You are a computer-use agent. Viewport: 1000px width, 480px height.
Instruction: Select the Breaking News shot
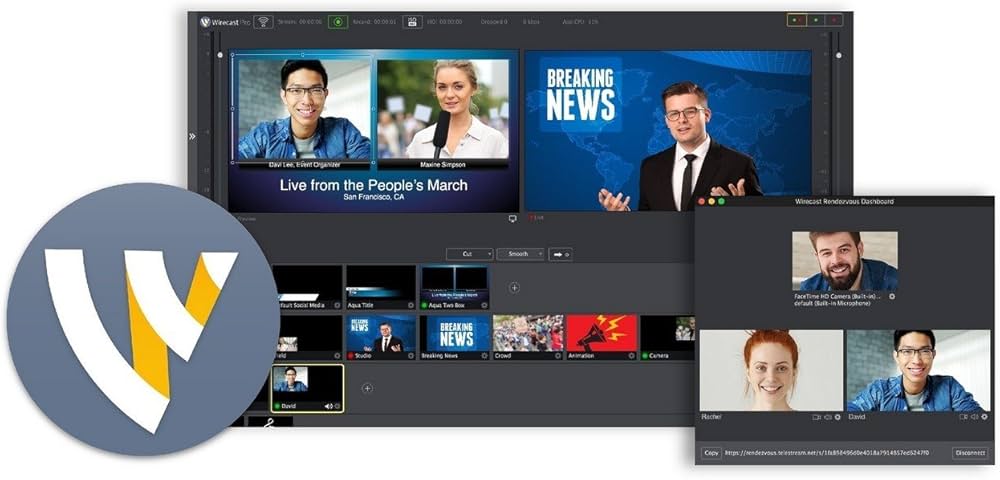454,335
